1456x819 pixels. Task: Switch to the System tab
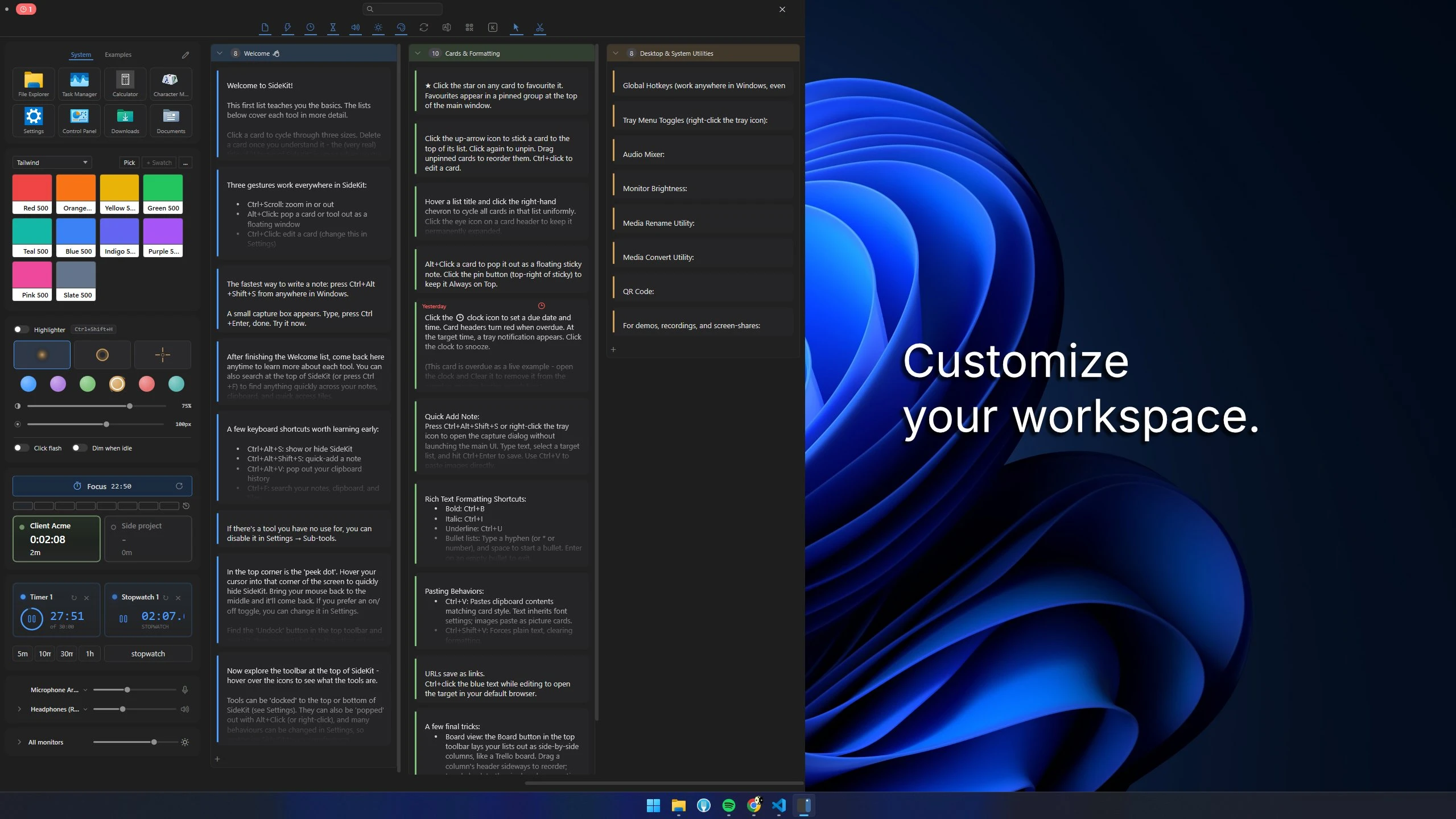click(x=81, y=55)
